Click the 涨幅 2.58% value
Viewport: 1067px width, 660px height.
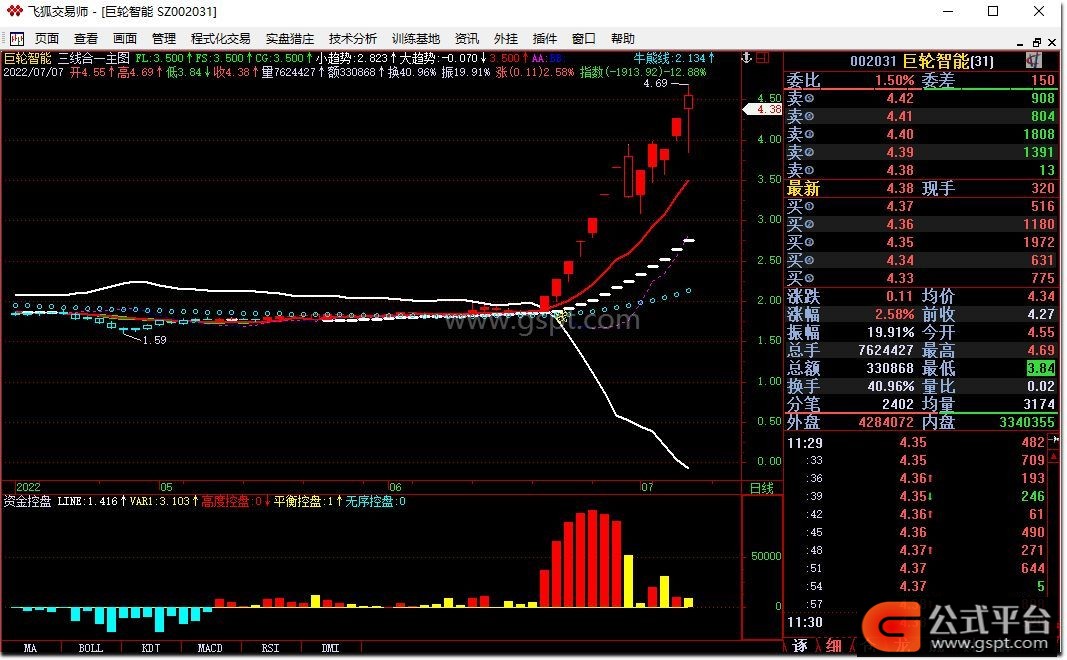[x=894, y=314]
